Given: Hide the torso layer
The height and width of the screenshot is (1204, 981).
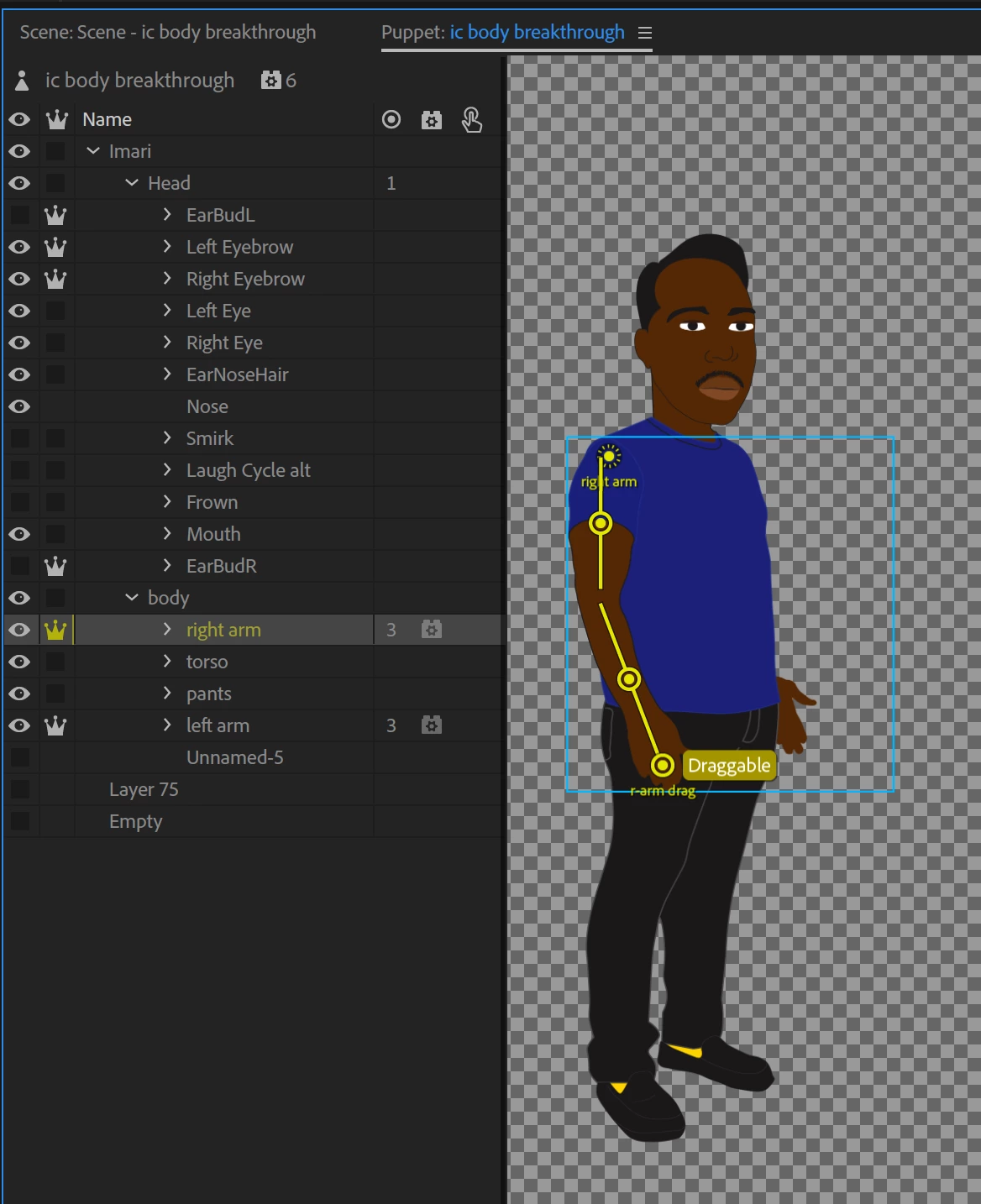Looking at the screenshot, I should pyautogui.click(x=19, y=662).
